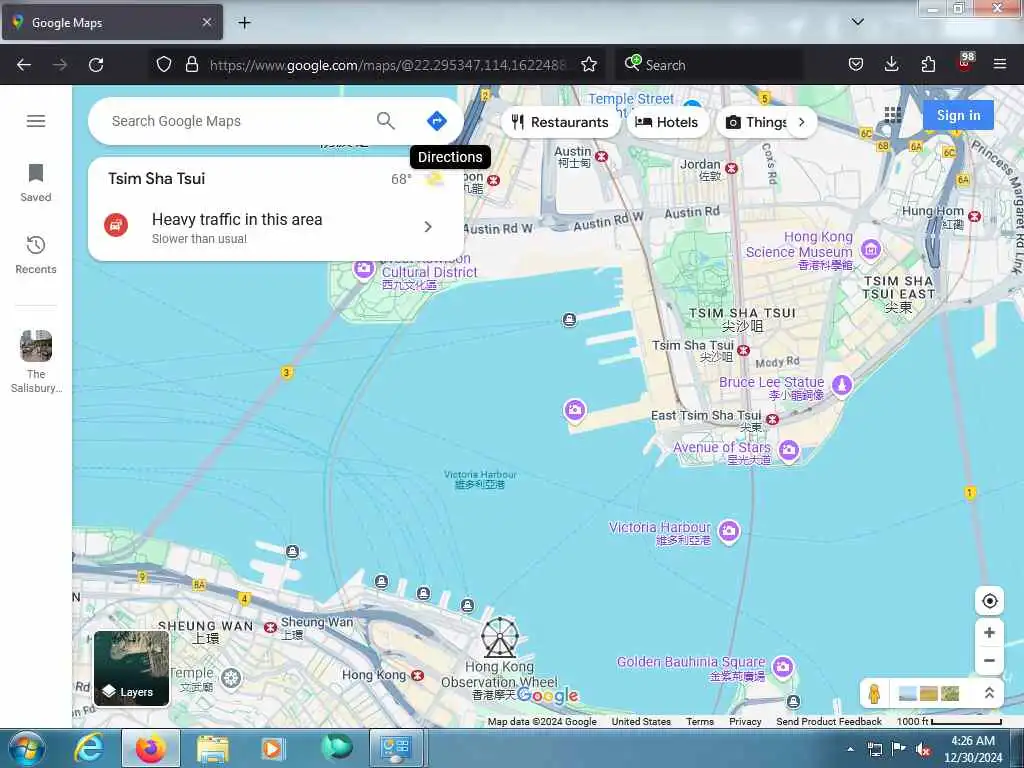Click the Jordan MTR station icon
Image resolution: width=1024 pixels, height=768 pixels.
pos(731,168)
